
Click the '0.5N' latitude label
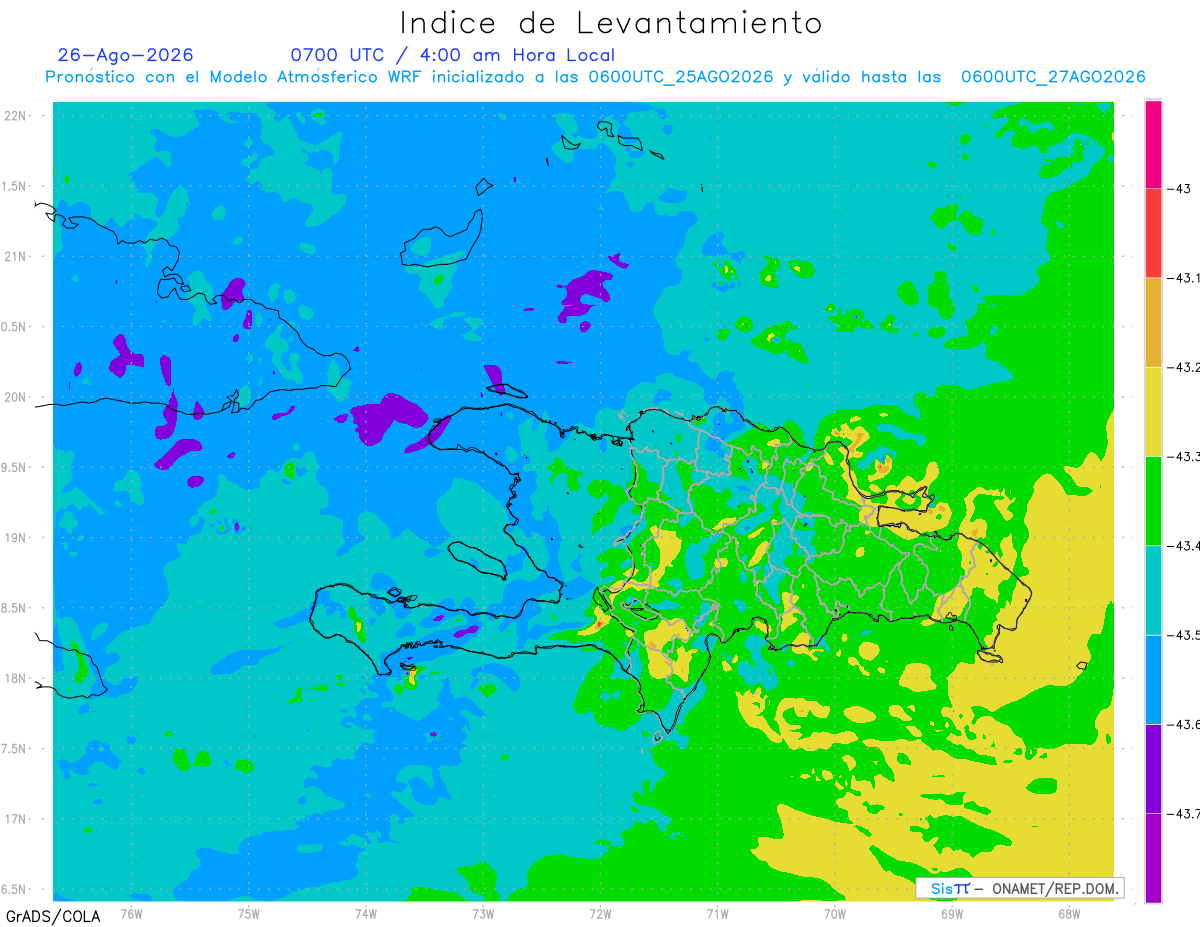(x=13, y=327)
